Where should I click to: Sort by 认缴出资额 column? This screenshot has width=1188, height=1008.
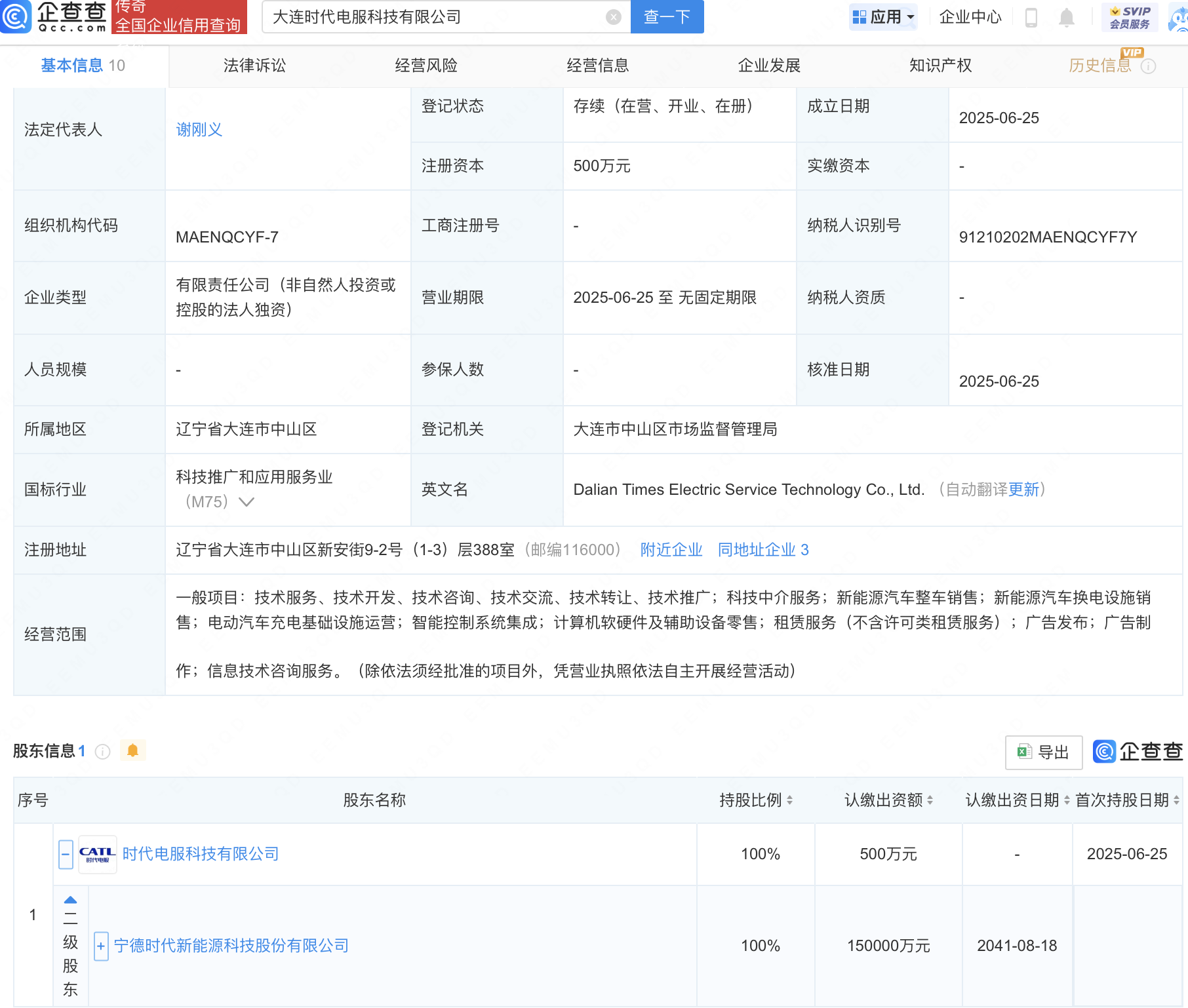tap(930, 800)
